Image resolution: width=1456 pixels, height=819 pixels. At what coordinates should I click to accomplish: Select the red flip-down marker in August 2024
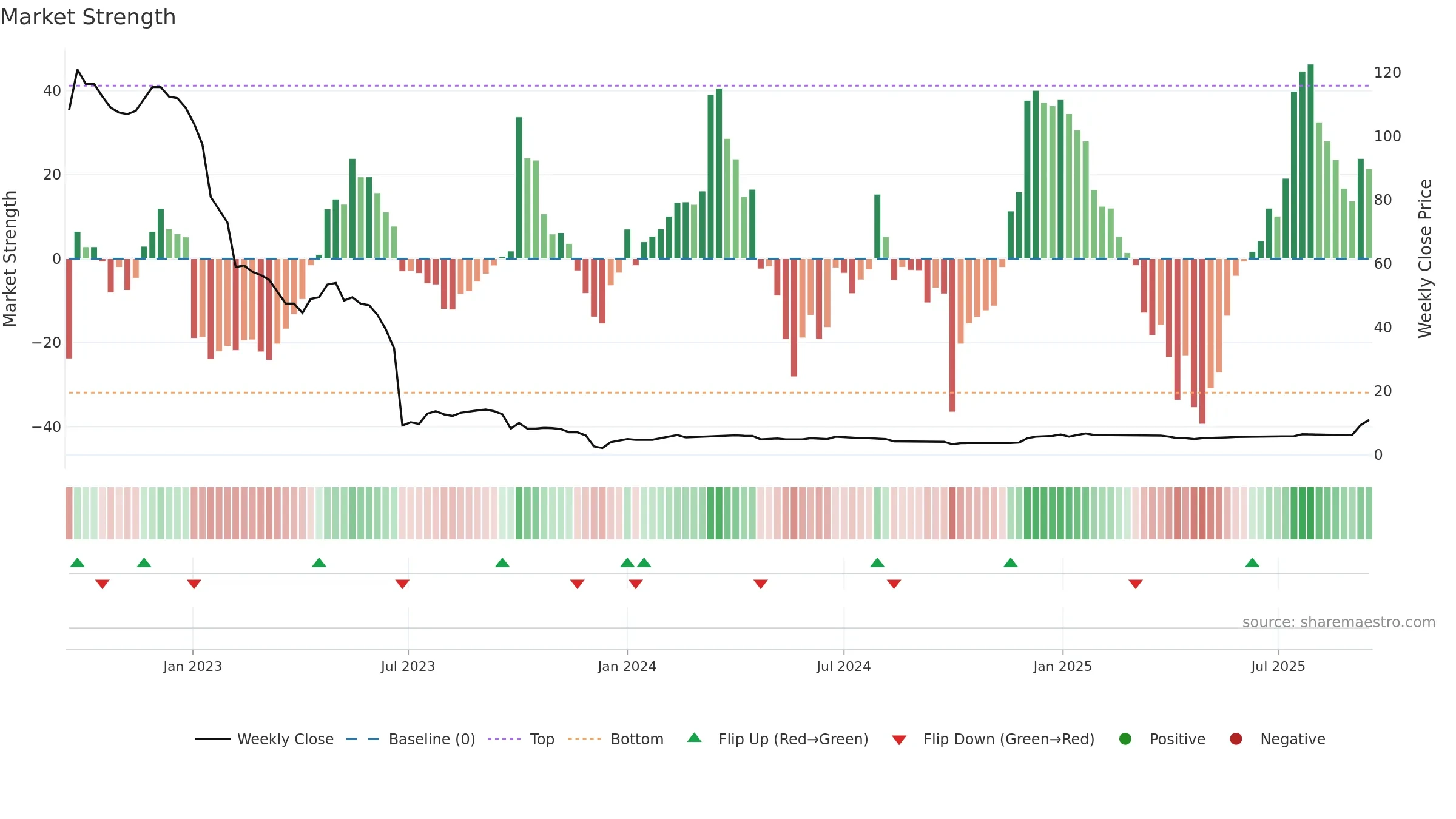click(894, 584)
